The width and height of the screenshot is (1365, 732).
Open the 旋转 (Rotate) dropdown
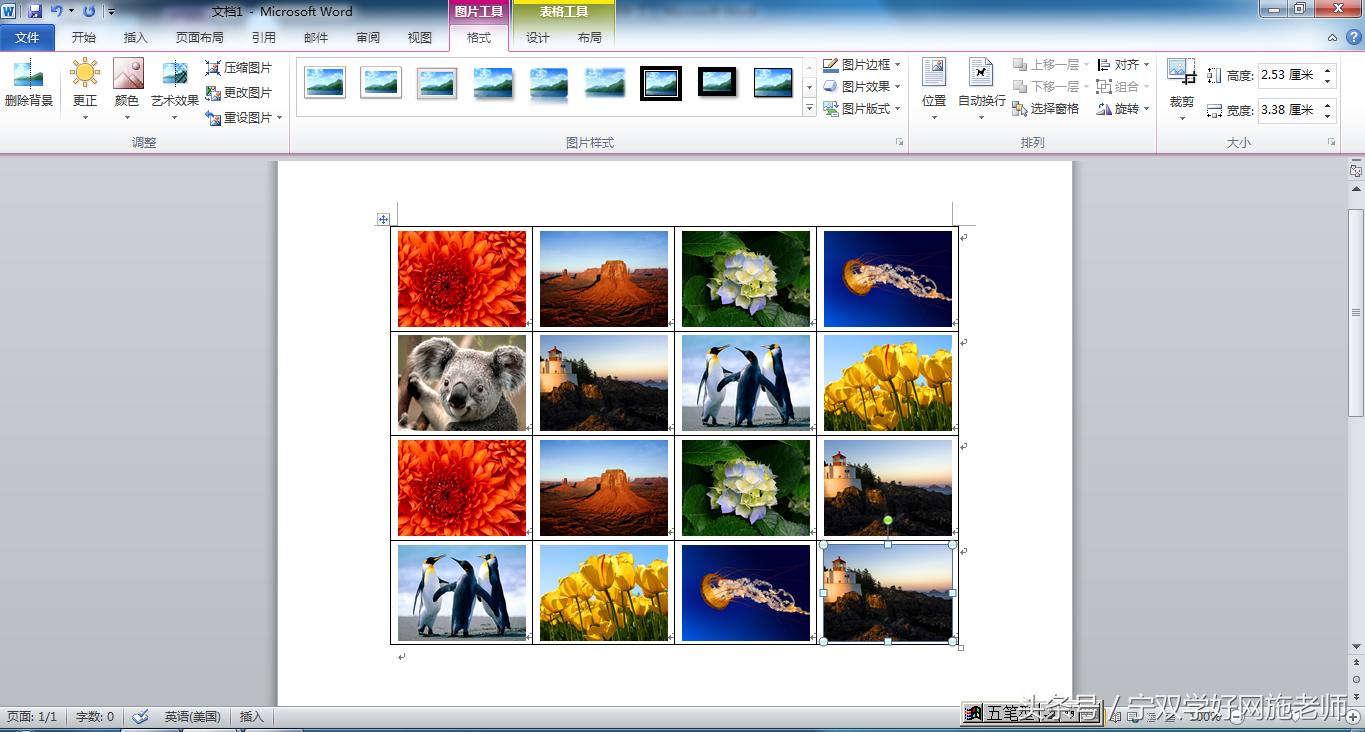pos(1124,108)
